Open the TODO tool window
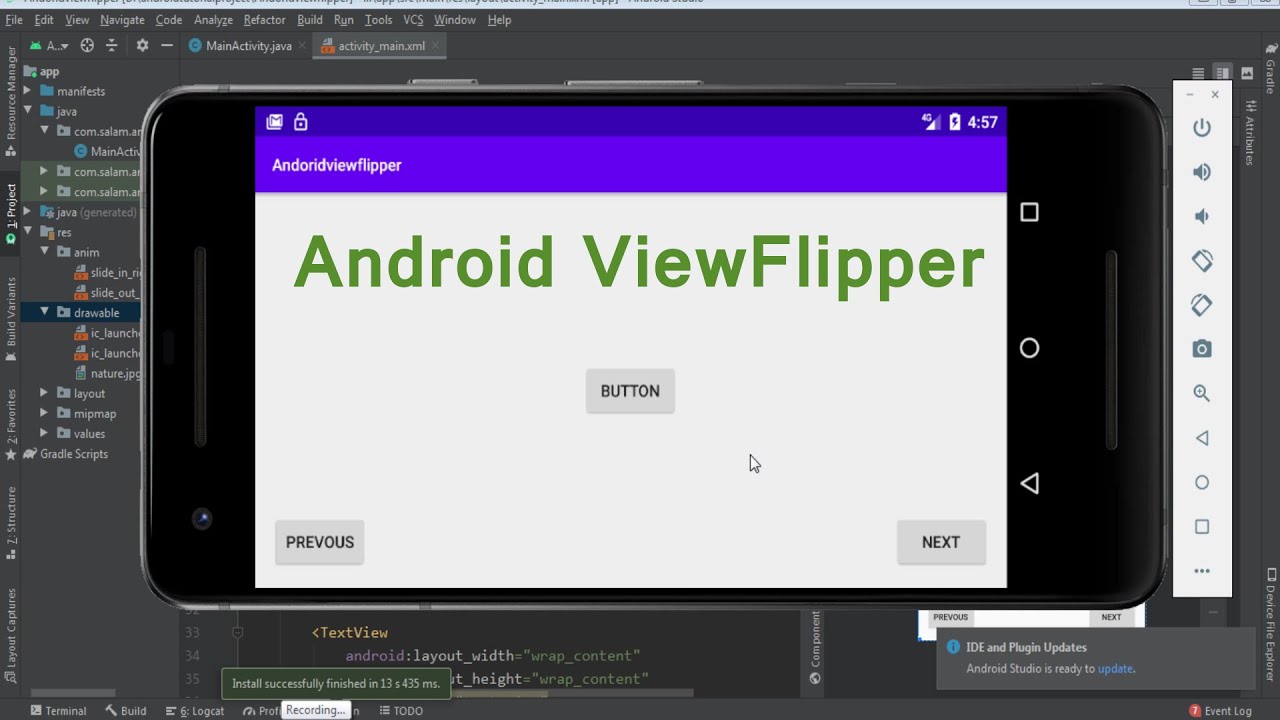 tap(400, 711)
